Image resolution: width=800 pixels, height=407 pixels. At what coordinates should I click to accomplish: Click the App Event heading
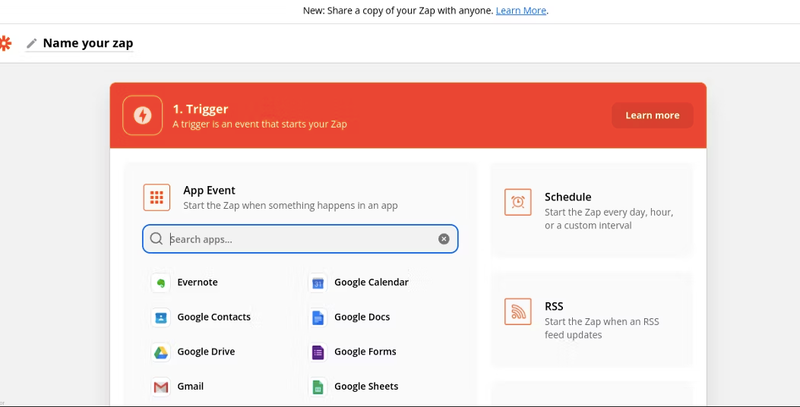pyautogui.click(x=209, y=190)
